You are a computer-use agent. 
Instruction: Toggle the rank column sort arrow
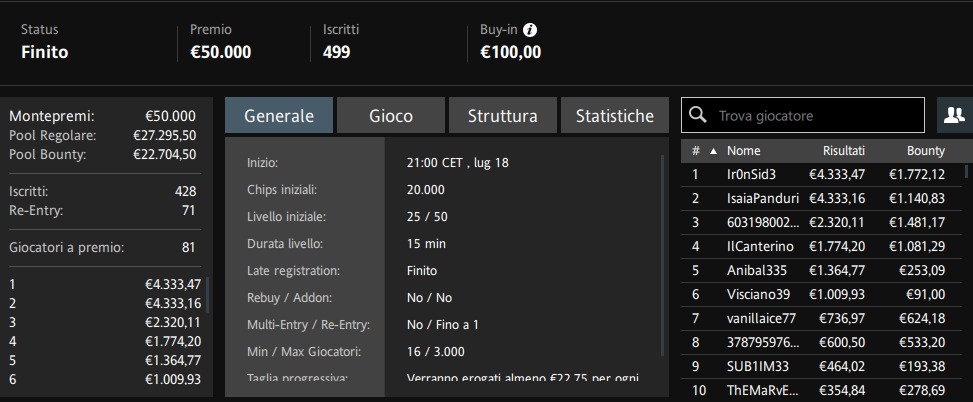pos(714,151)
